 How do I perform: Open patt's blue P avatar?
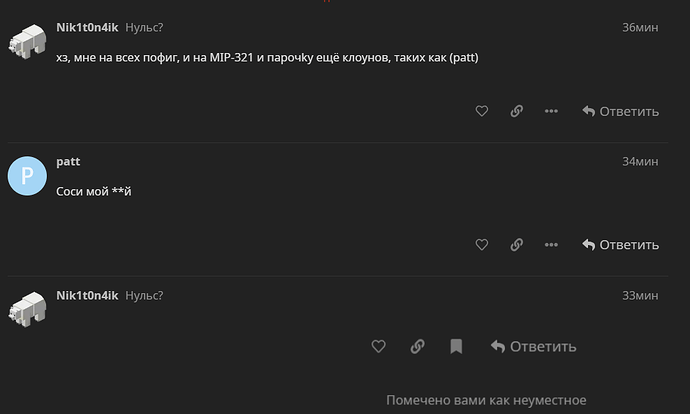coord(27,176)
